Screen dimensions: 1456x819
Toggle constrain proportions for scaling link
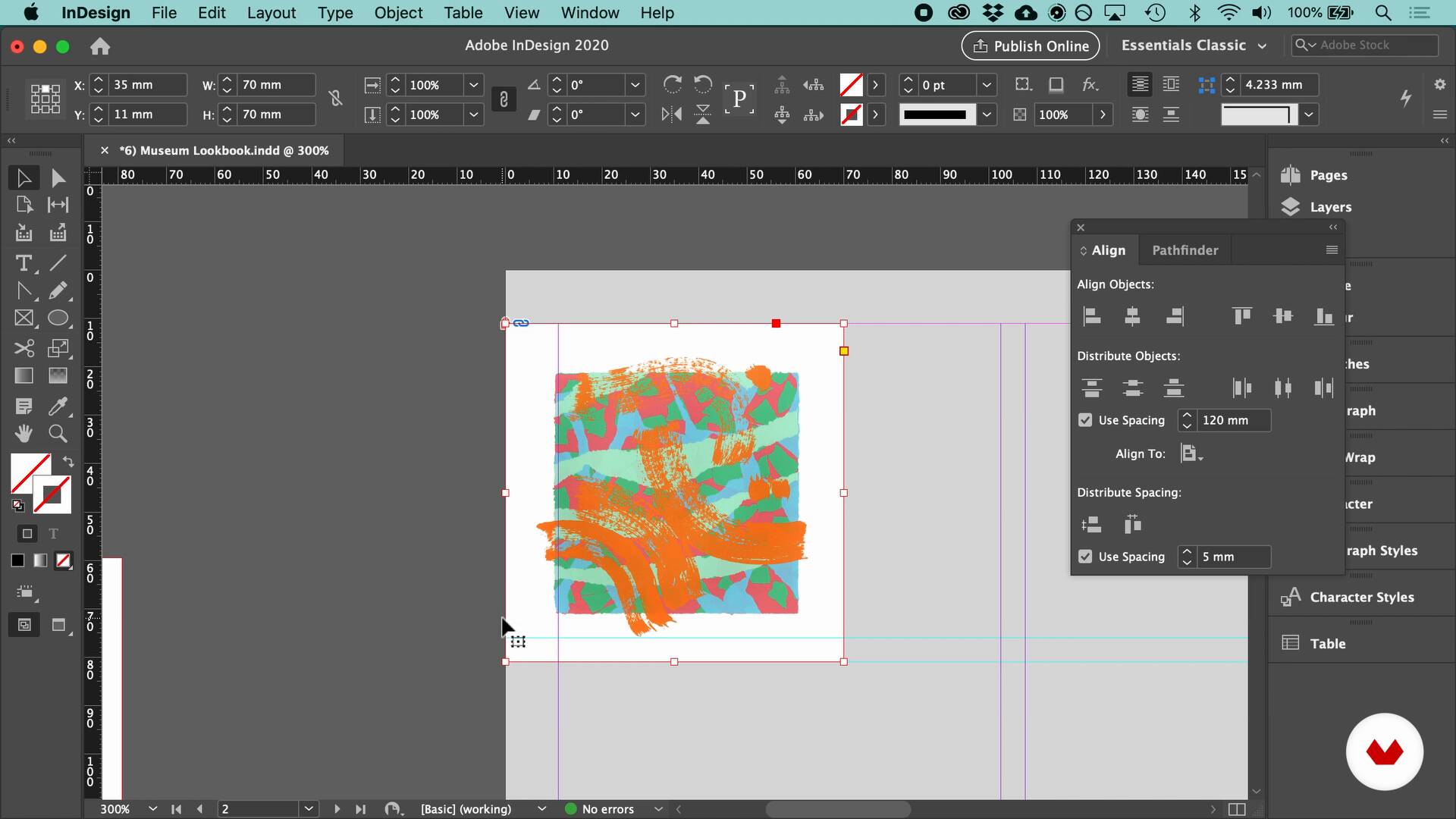coord(504,99)
